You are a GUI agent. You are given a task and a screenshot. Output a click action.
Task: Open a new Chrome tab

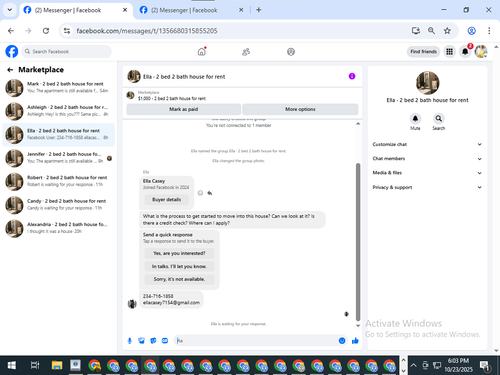coord(259,10)
